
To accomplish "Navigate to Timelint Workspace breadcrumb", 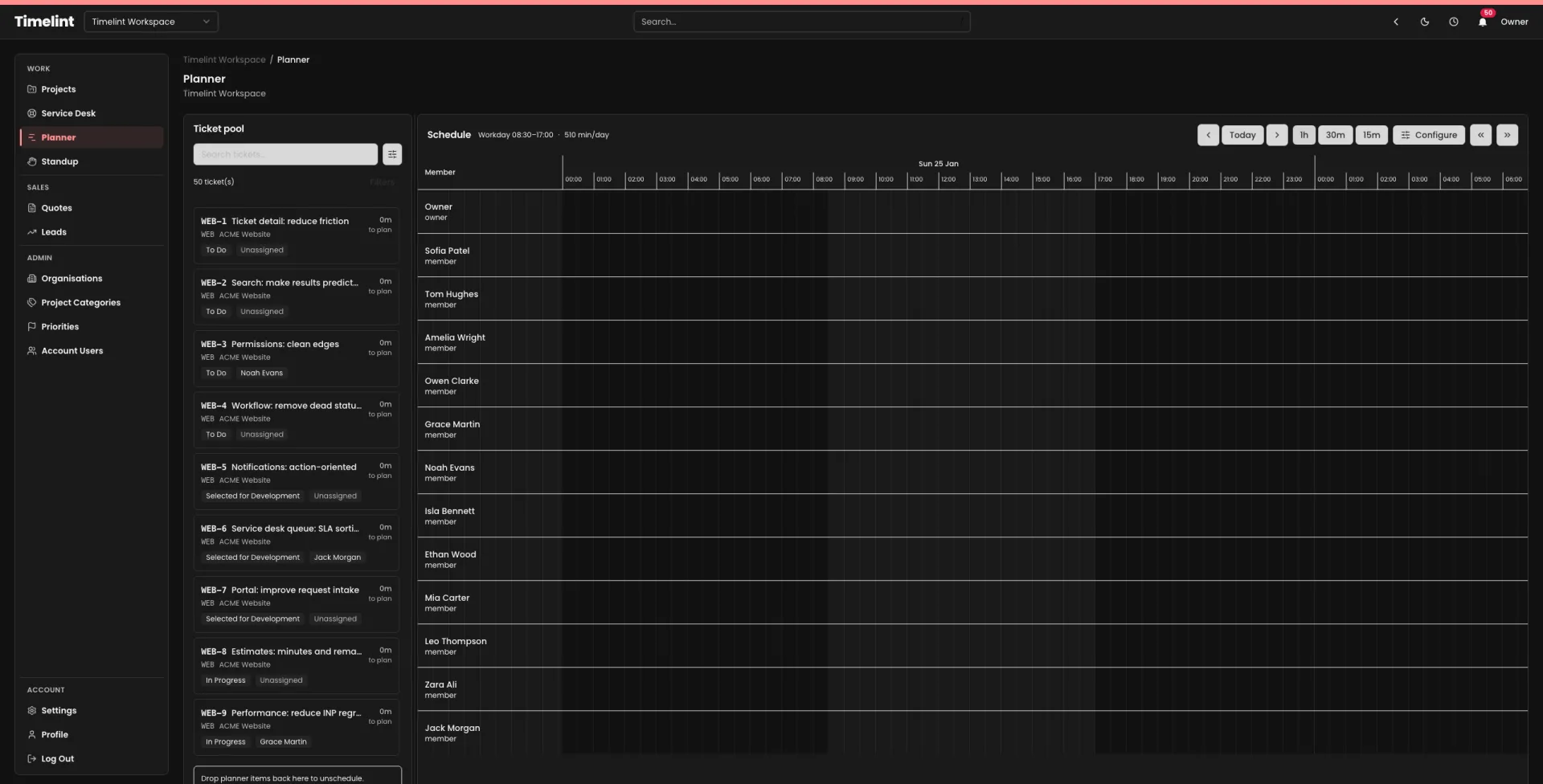I will click(223, 59).
